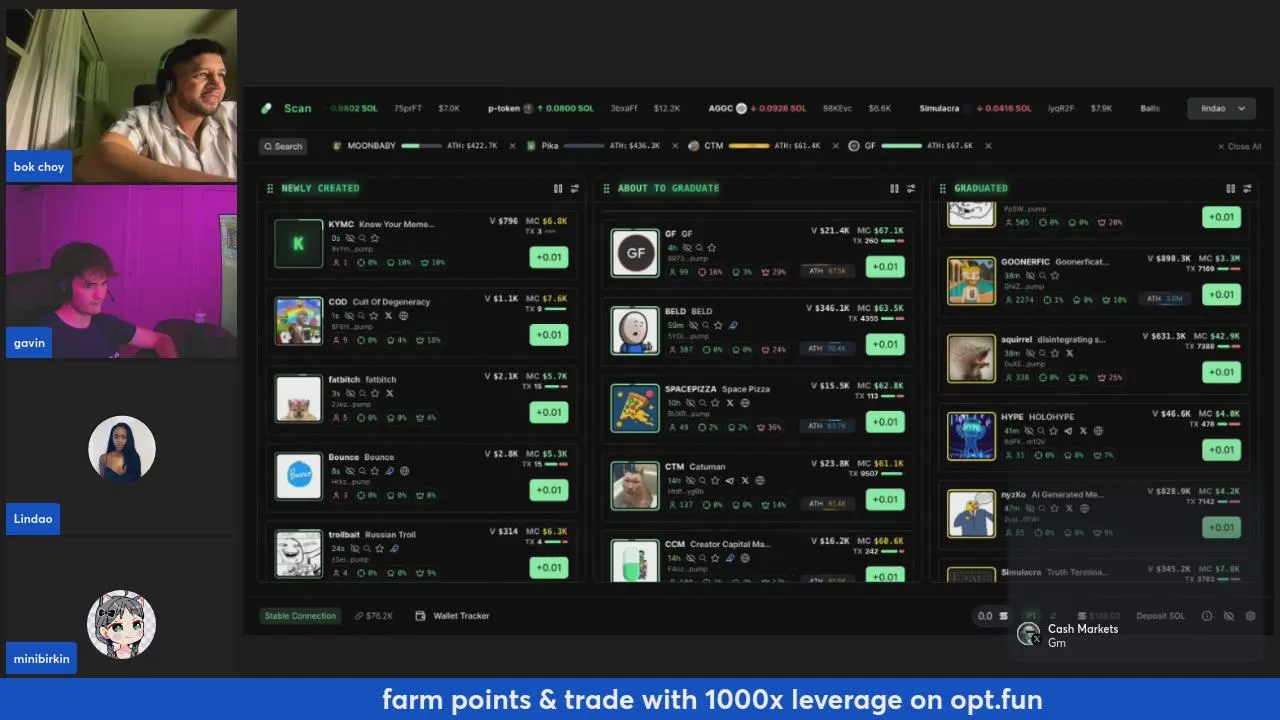This screenshot has width=1280, height=720.
Task: Star the BELD token
Action: [718, 325]
